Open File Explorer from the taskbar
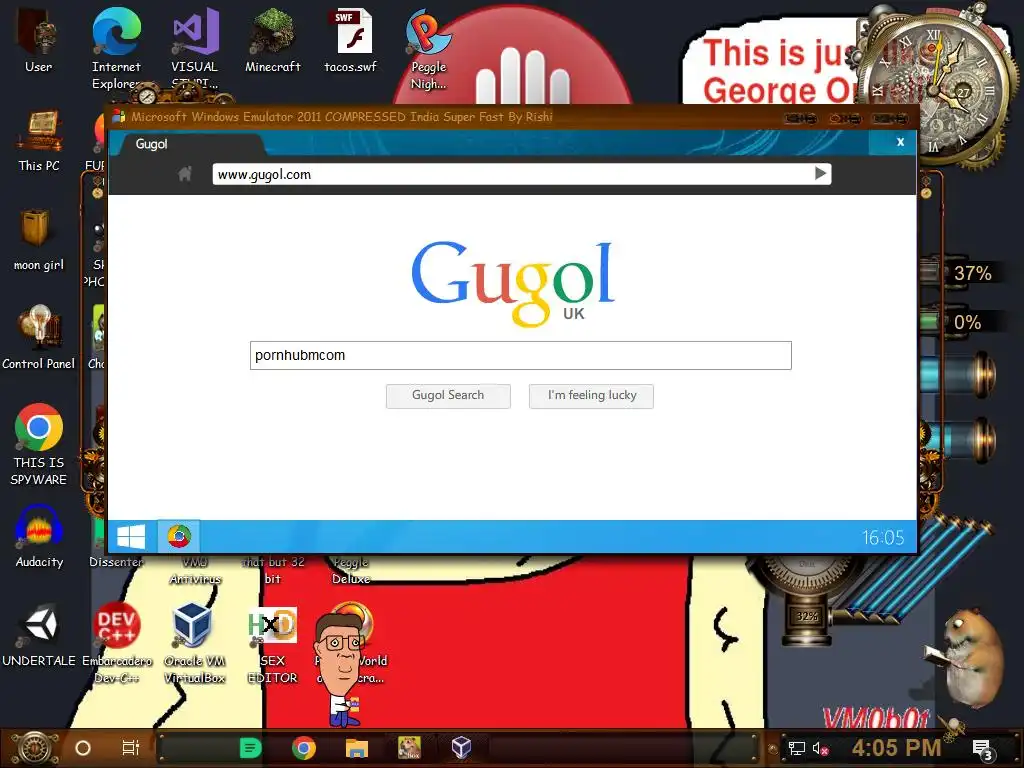This screenshot has width=1024, height=768. 357,748
